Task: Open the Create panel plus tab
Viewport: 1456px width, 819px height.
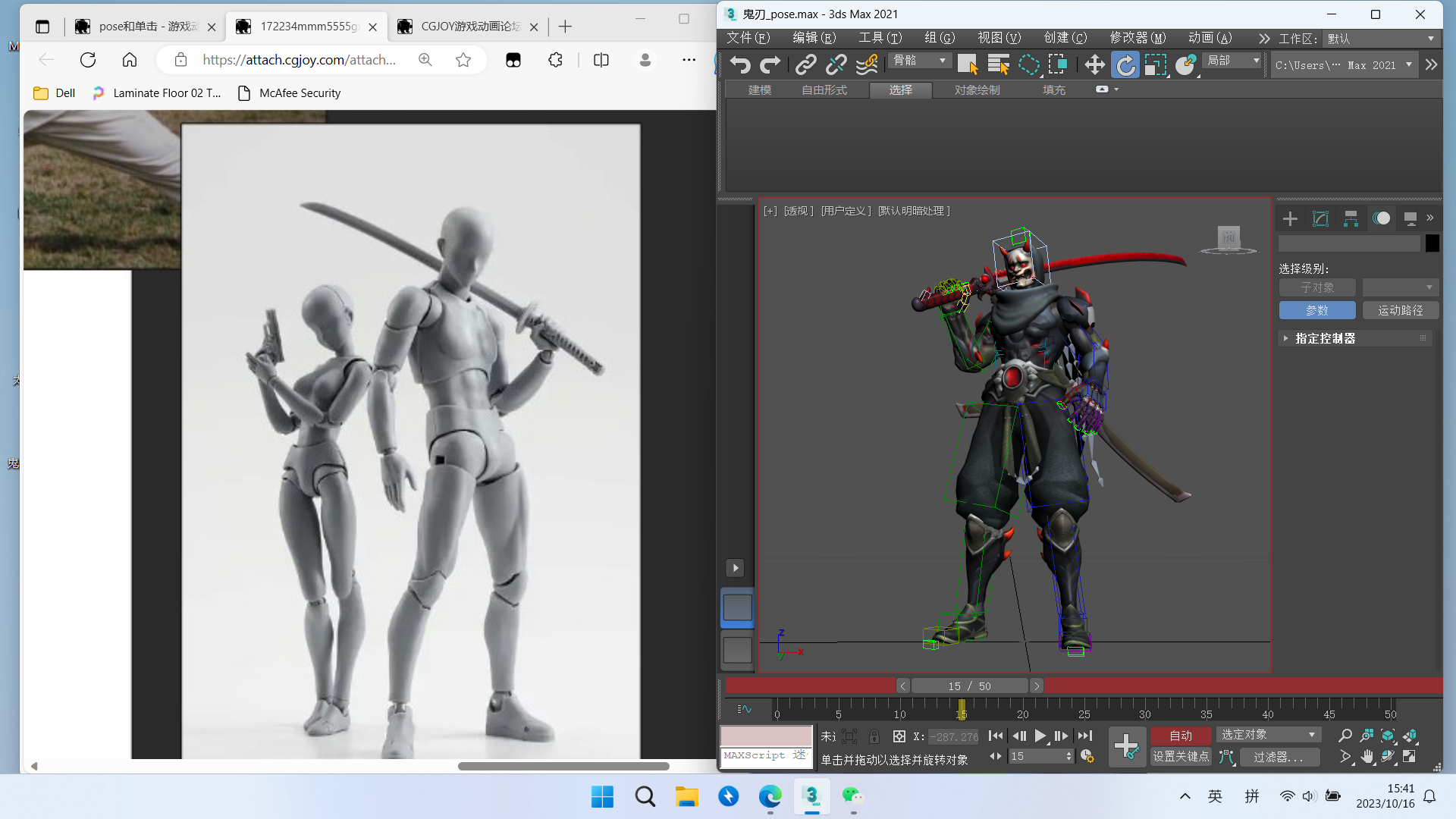Action: tap(1290, 218)
